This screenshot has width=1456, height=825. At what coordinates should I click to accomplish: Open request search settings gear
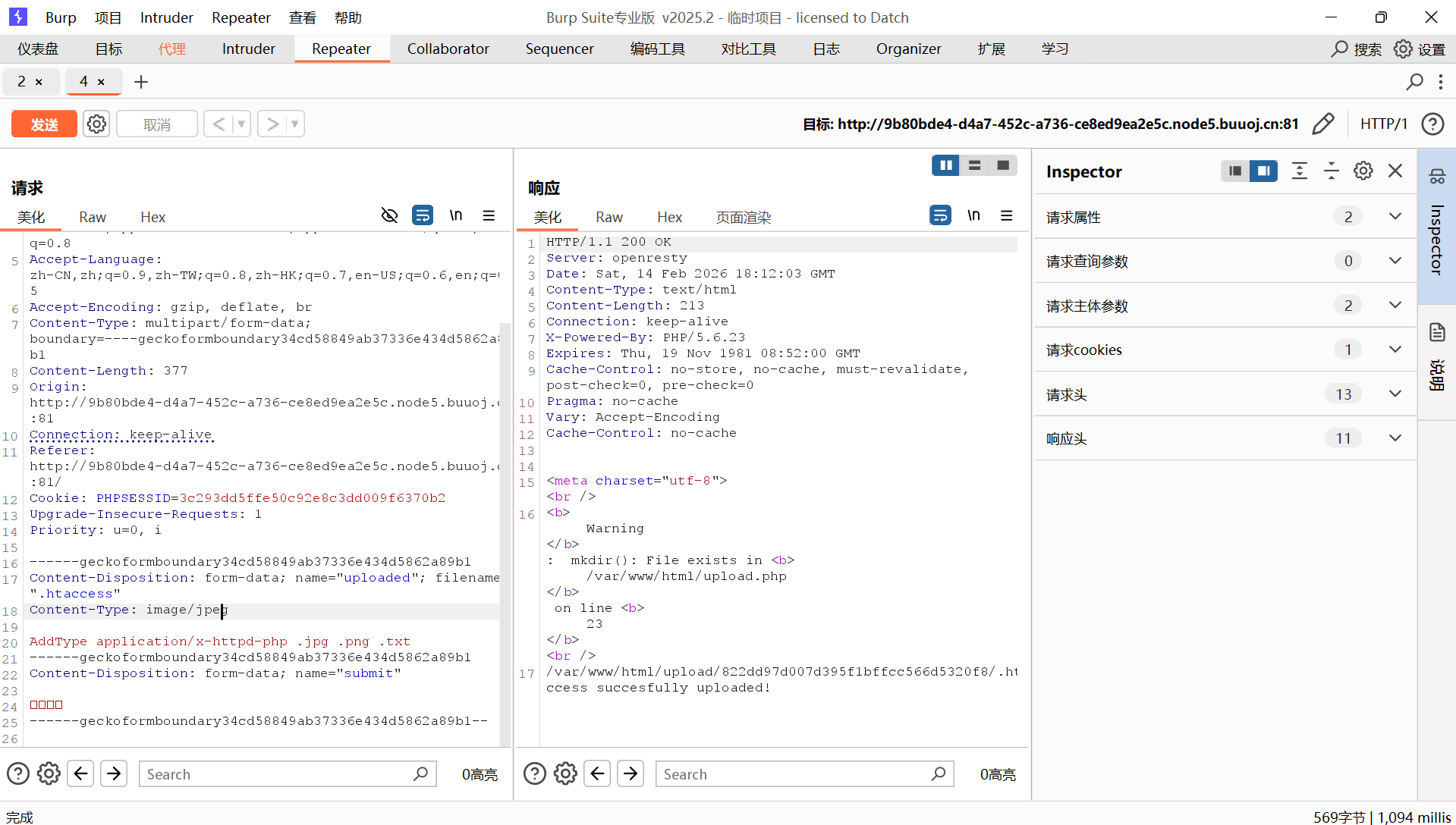click(49, 773)
